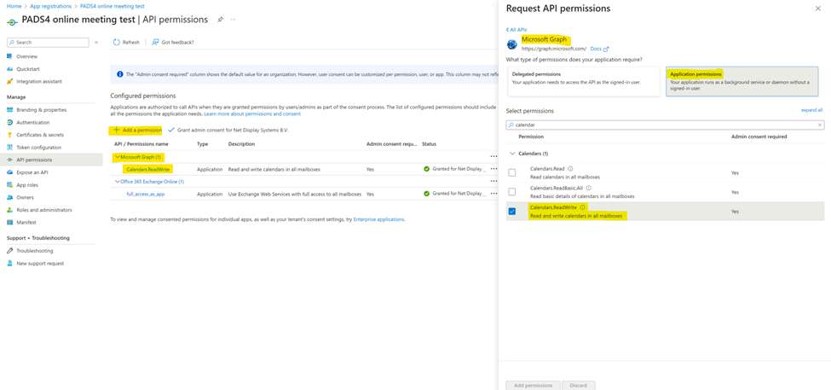The height and width of the screenshot is (390, 831).
Task: Open the Authentication section
Action: click(32, 122)
